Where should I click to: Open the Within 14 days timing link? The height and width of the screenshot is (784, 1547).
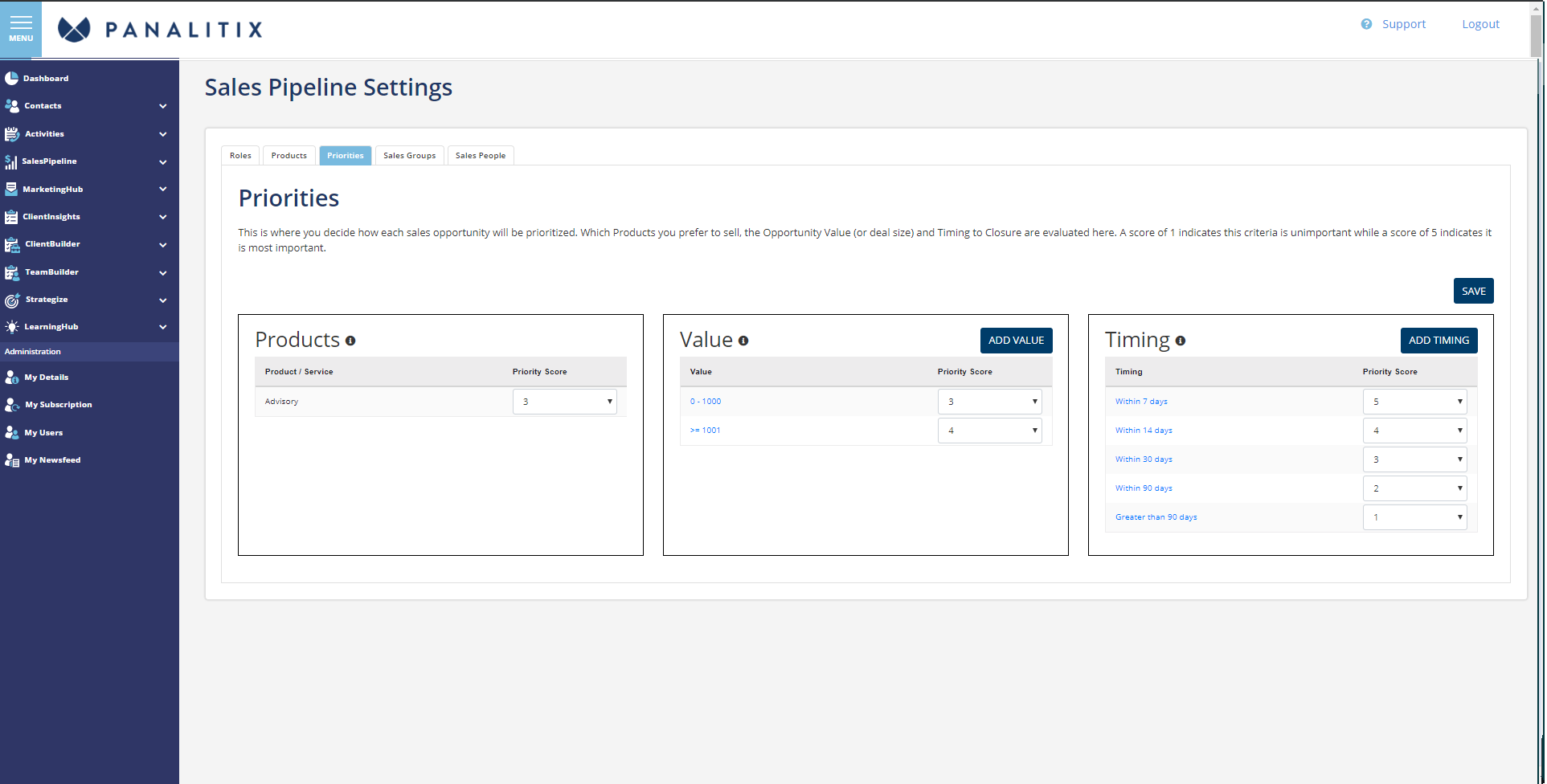point(1144,431)
